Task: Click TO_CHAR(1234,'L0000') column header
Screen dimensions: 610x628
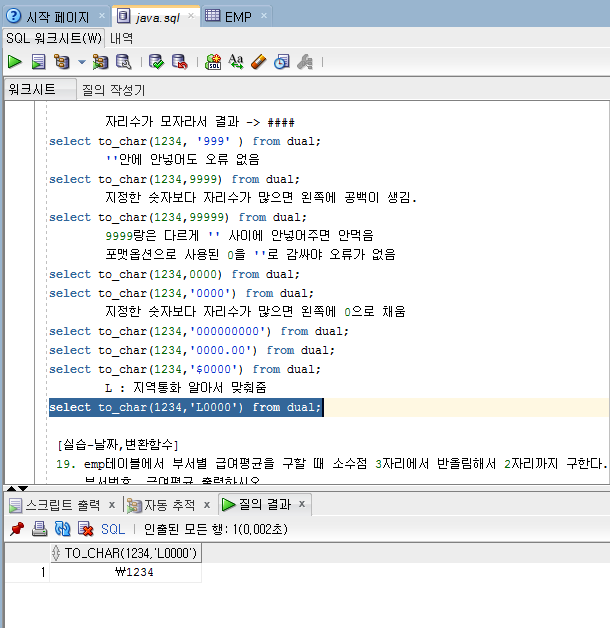Action: coord(126,553)
